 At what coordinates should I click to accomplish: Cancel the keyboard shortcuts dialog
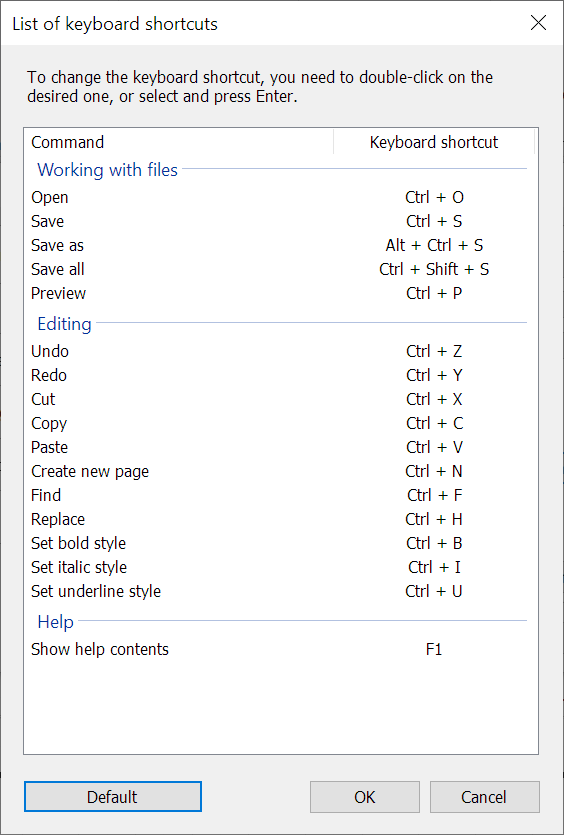[484, 797]
